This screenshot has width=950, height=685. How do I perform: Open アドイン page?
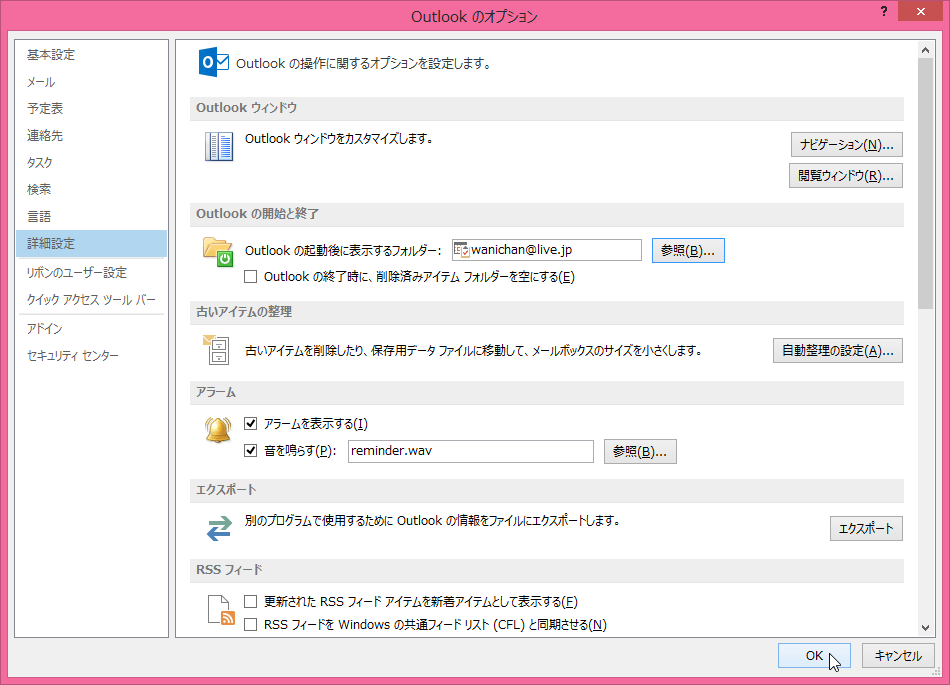click(91, 328)
